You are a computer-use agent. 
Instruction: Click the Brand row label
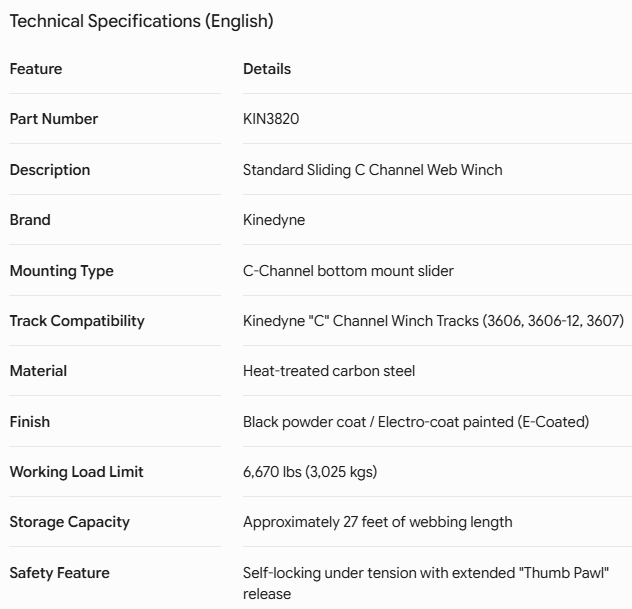[x=30, y=220]
